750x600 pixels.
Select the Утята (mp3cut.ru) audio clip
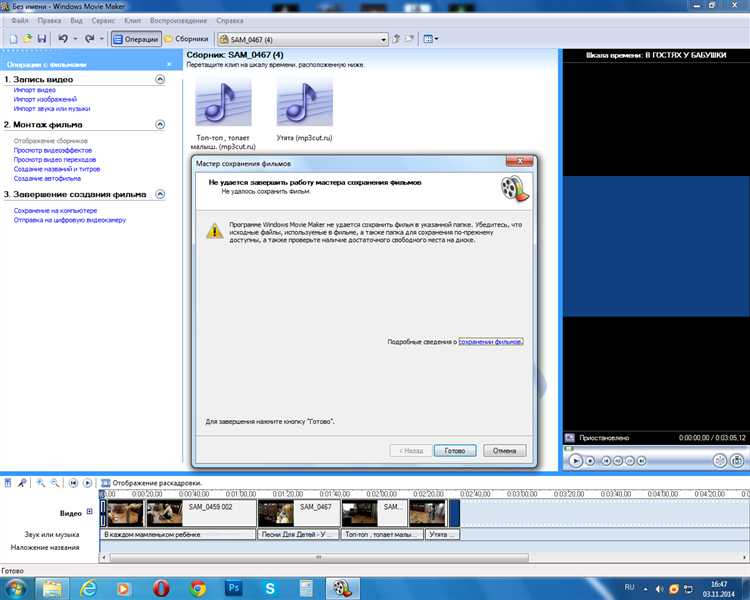(305, 110)
